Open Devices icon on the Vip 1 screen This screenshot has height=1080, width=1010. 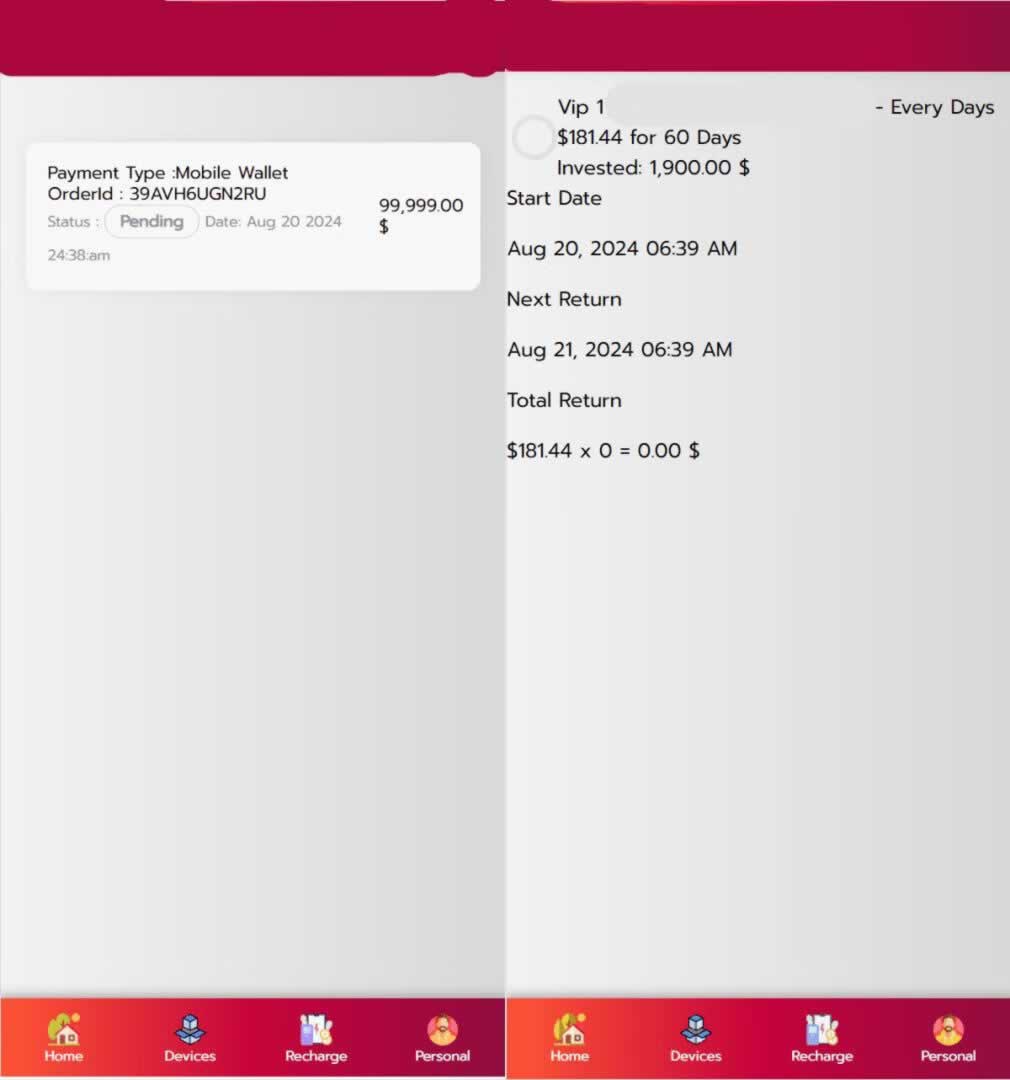pyautogui.click(x=695, y=1037)
